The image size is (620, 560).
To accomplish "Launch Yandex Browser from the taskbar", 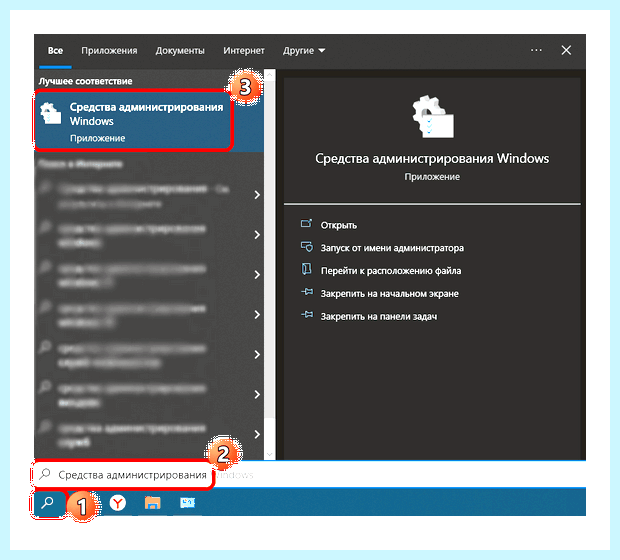I will tap(117, 503).
